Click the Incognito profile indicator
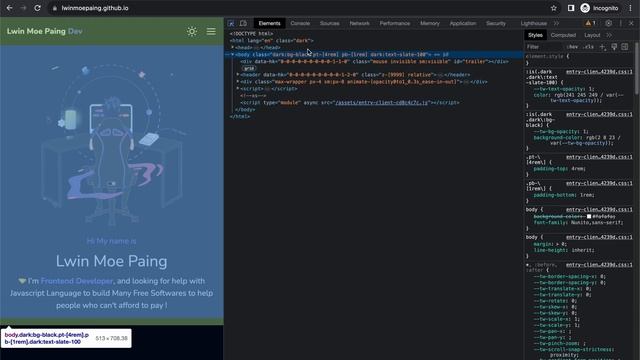Image resolution: width=640 pixels, height=360 pixels. (600, 8)
